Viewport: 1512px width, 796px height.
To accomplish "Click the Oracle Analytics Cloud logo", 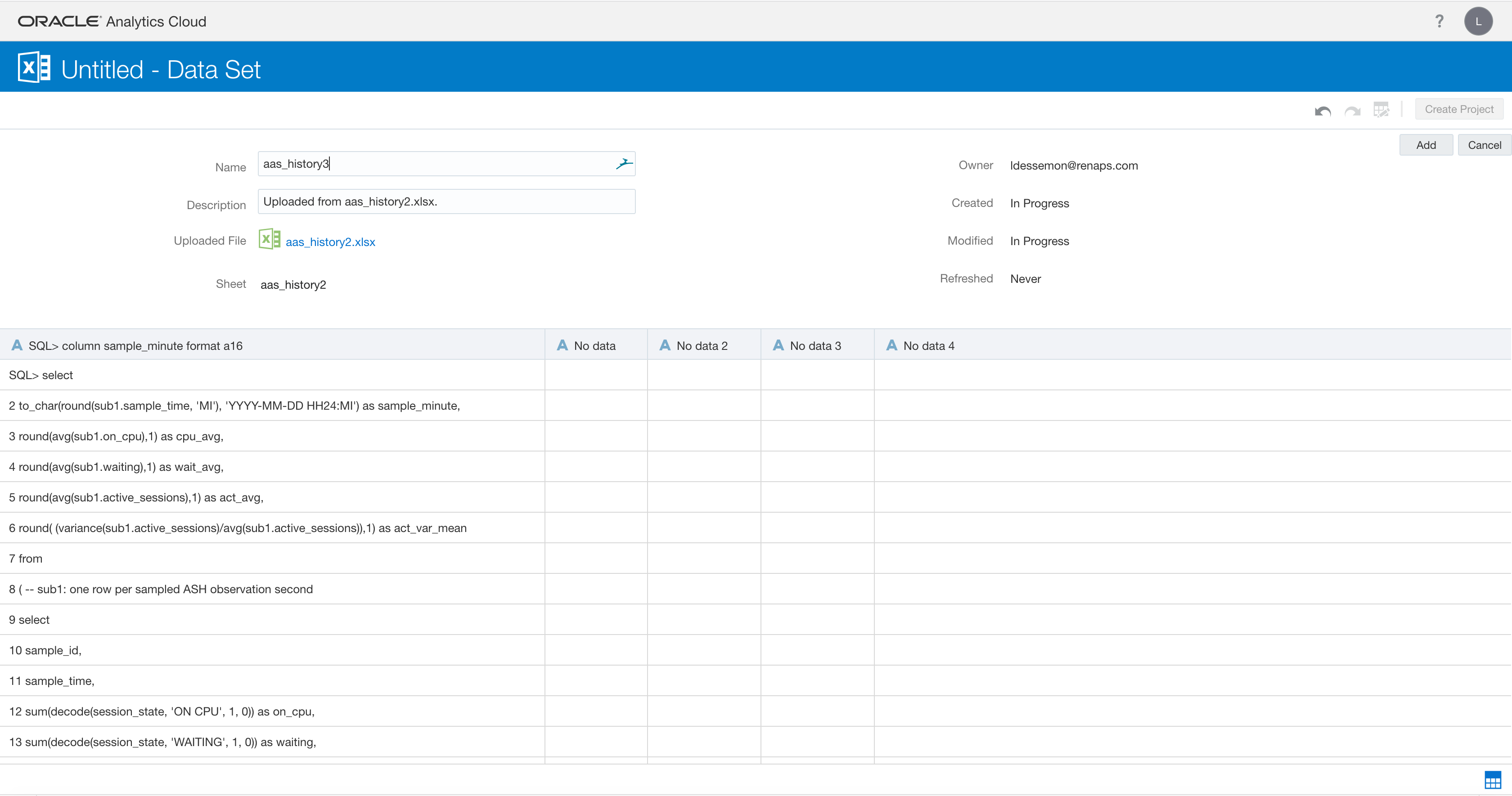I will 112,22.
